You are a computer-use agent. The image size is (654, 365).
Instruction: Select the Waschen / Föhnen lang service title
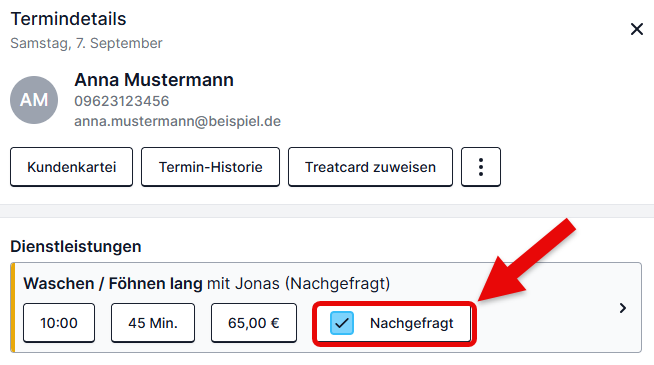coord(113,284)
